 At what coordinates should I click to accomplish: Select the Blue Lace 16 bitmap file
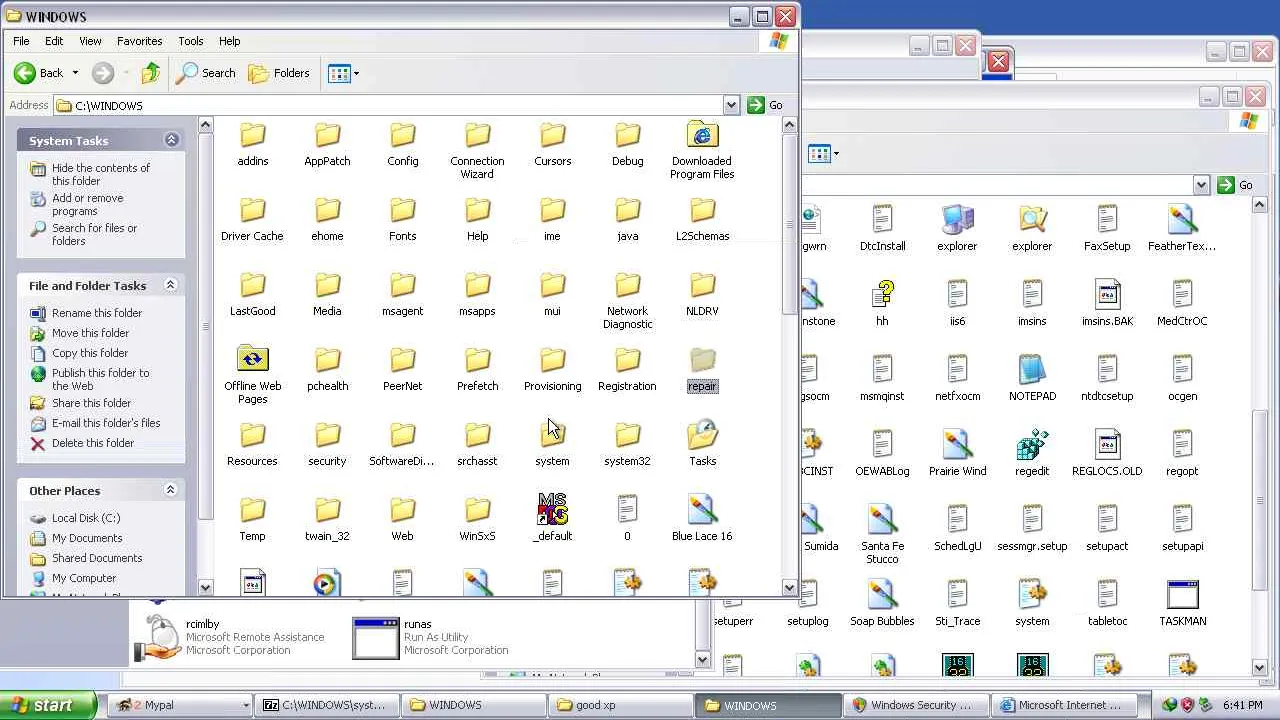[x=702, y=511]
